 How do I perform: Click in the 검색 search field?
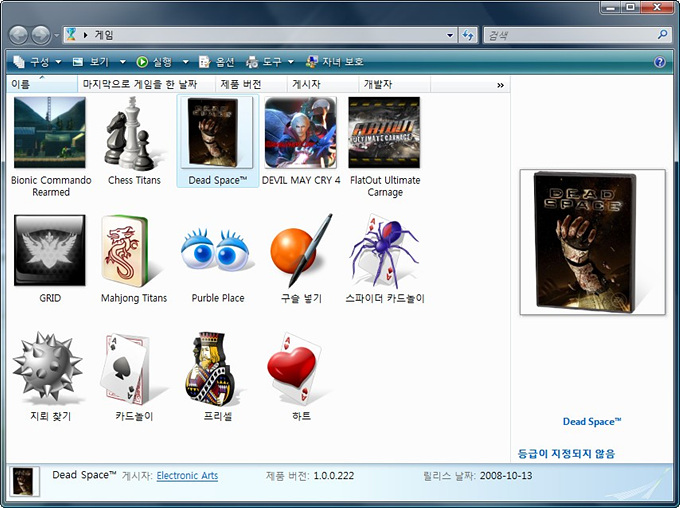tap(572, 35)
